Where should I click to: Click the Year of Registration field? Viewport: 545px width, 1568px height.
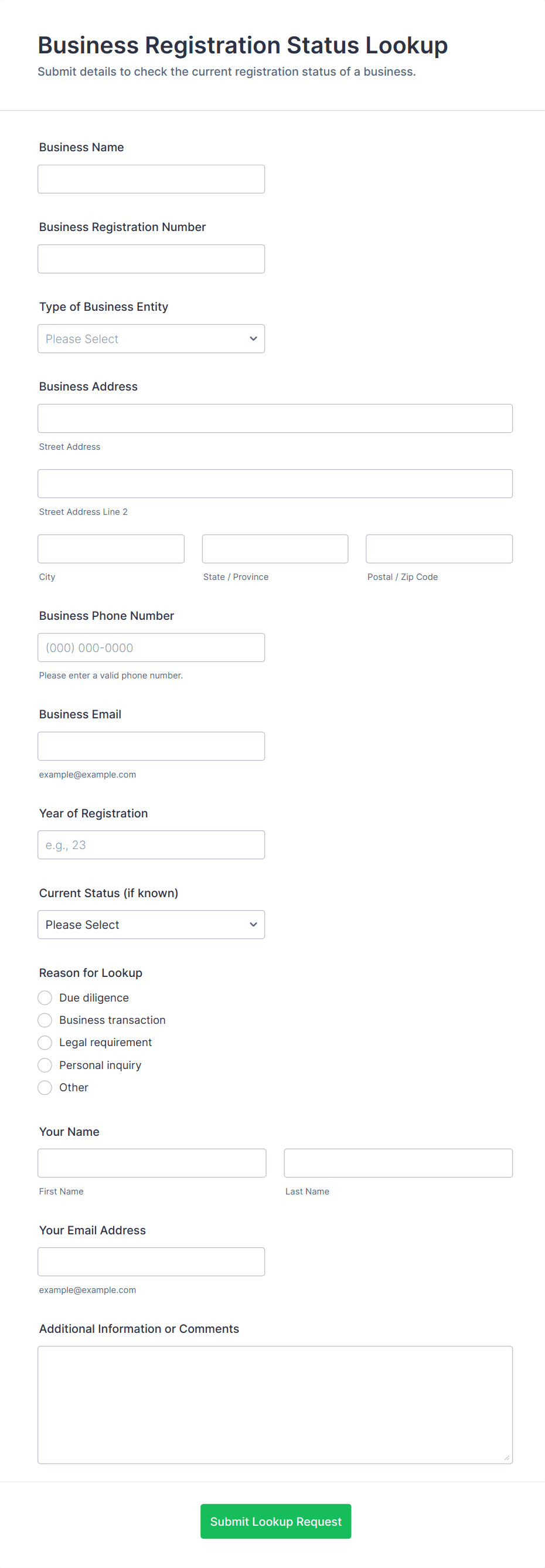(151, 844)
